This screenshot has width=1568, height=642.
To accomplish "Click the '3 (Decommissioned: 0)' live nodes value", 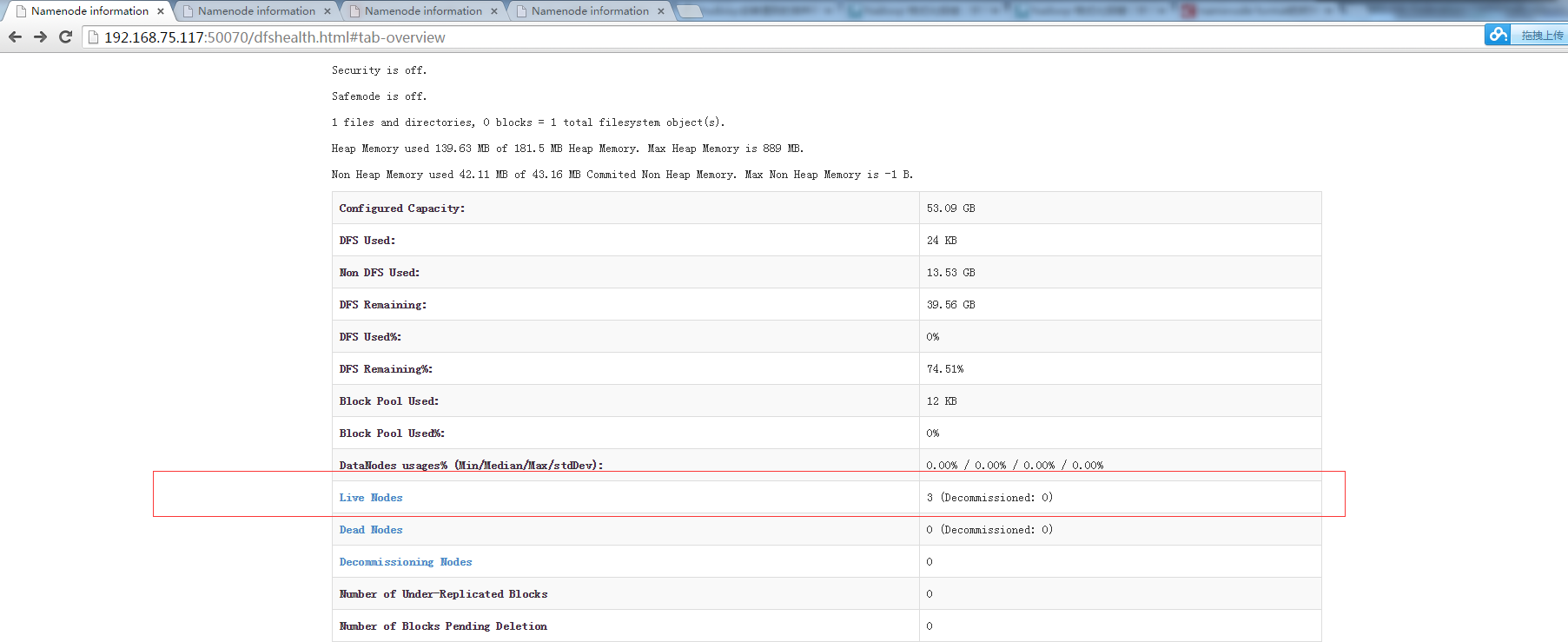I will 989,498.
